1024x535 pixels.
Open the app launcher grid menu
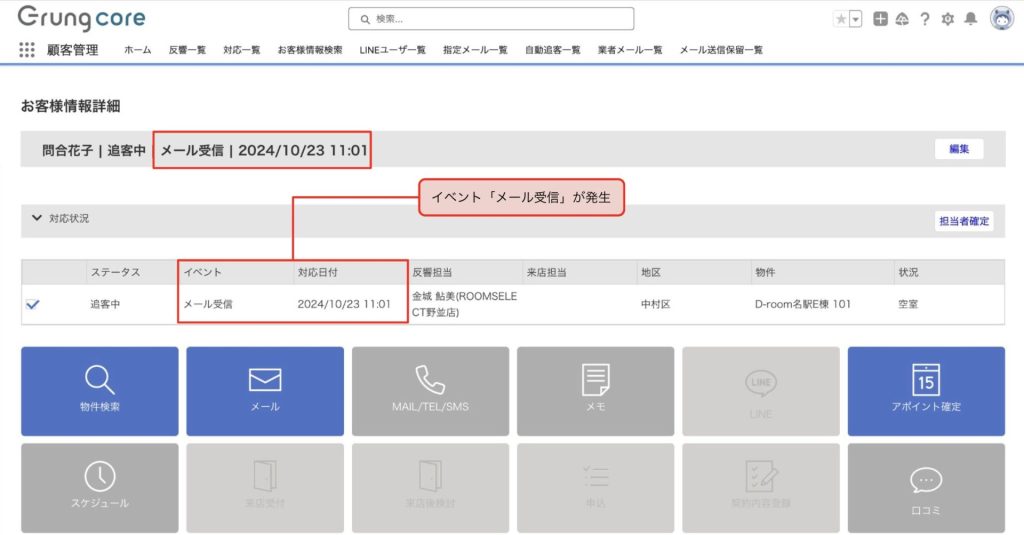[27, 50]
